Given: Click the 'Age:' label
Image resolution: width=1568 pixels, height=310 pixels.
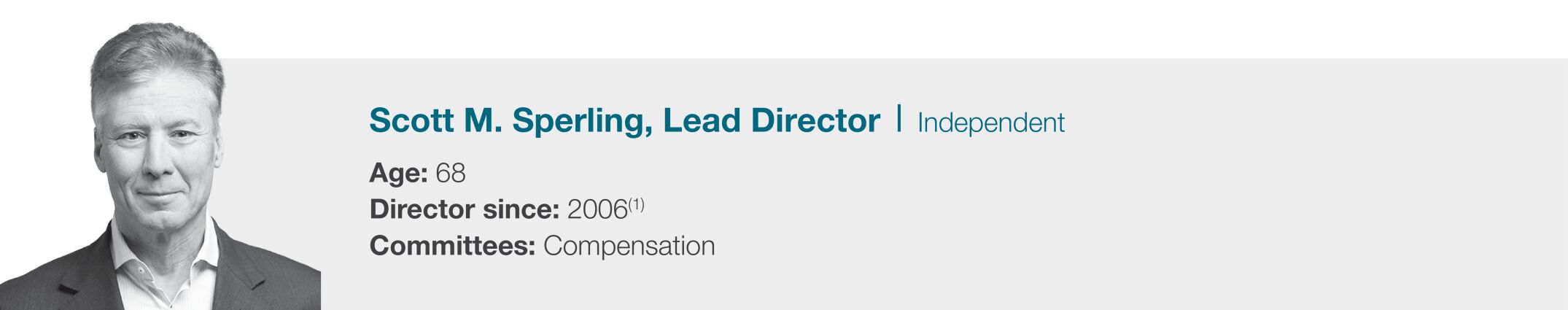Looking at the screenshot, I should 398,173.
